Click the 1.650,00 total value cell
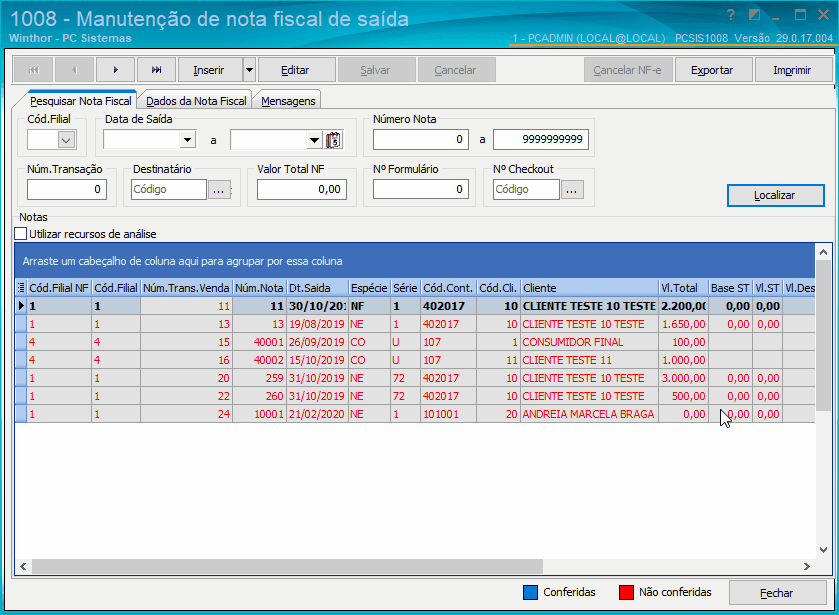This screenshot has width=839, height=615. 683,324
